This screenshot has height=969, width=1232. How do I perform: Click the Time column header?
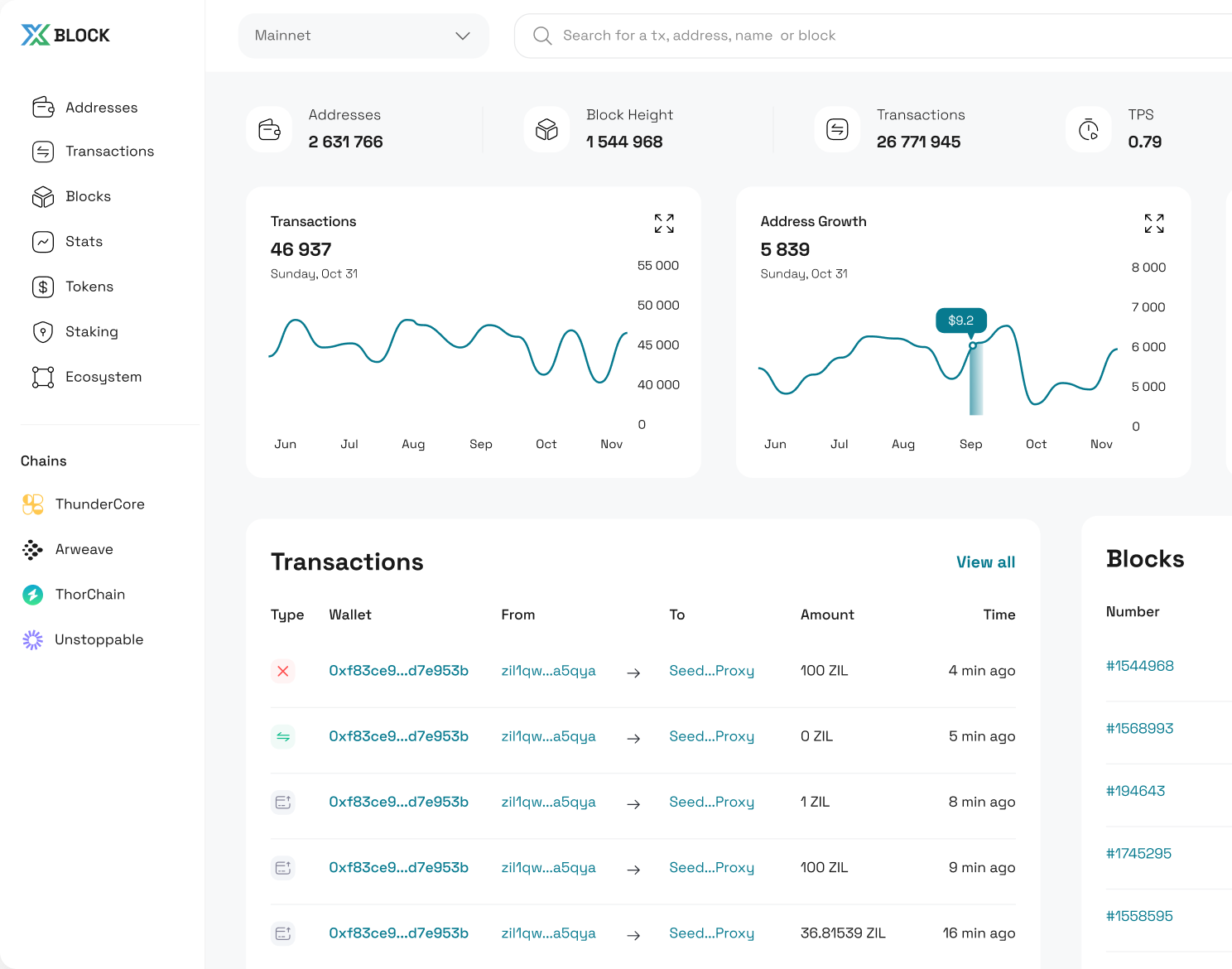tap(999, 615)
